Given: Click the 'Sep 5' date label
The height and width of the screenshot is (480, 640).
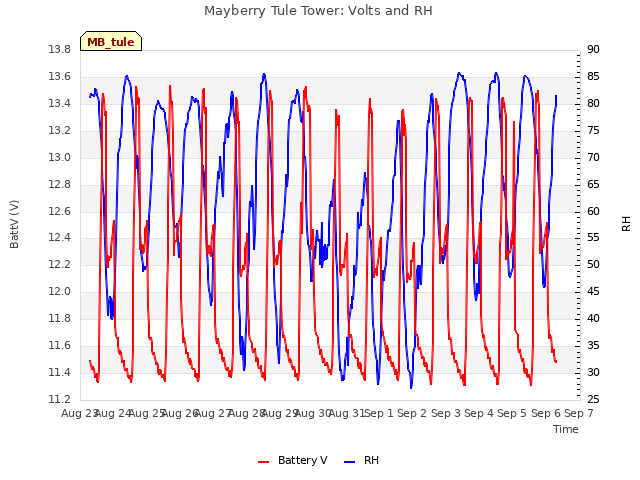Looking at the screenshot, I should point(512,414).
